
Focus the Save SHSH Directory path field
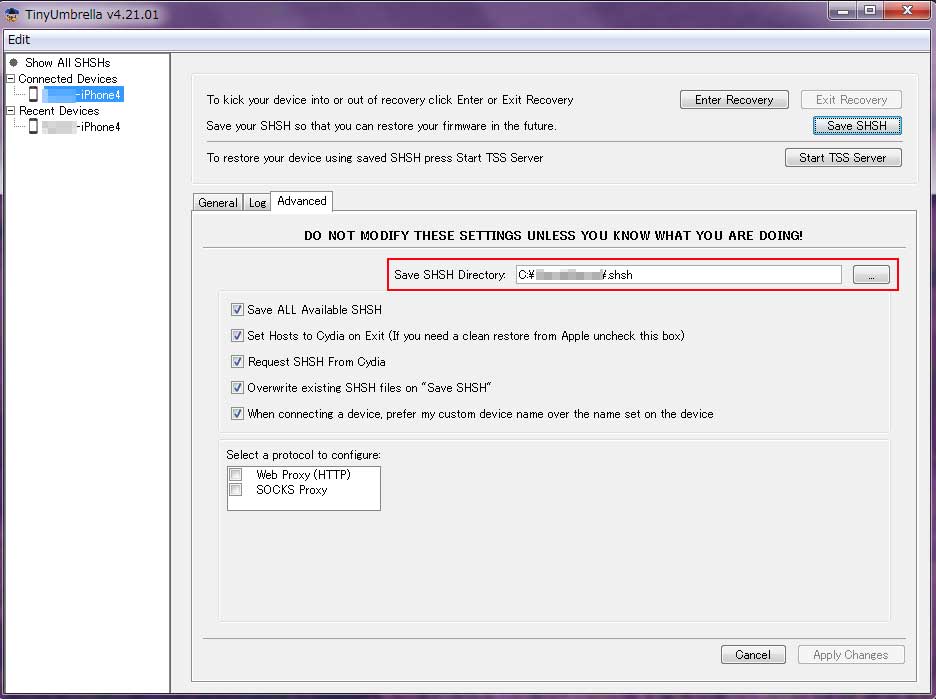coord(678,275)
